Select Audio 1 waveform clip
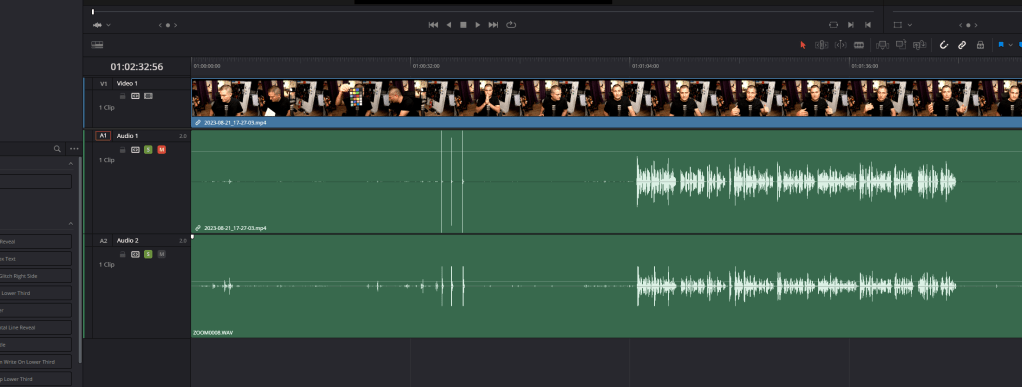 (606, 181)
